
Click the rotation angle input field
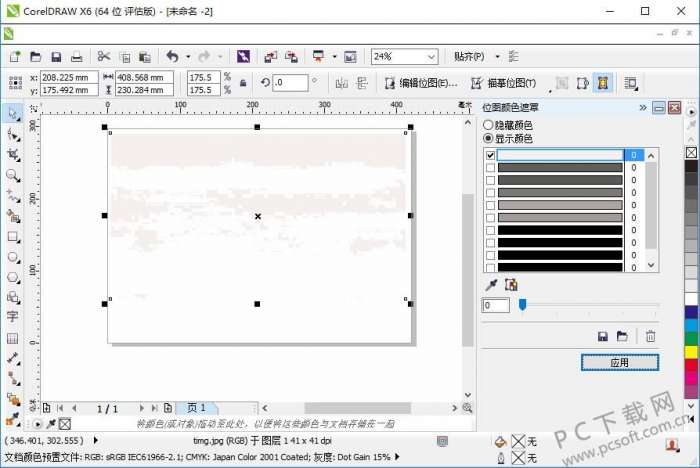[x=290, y=83]
